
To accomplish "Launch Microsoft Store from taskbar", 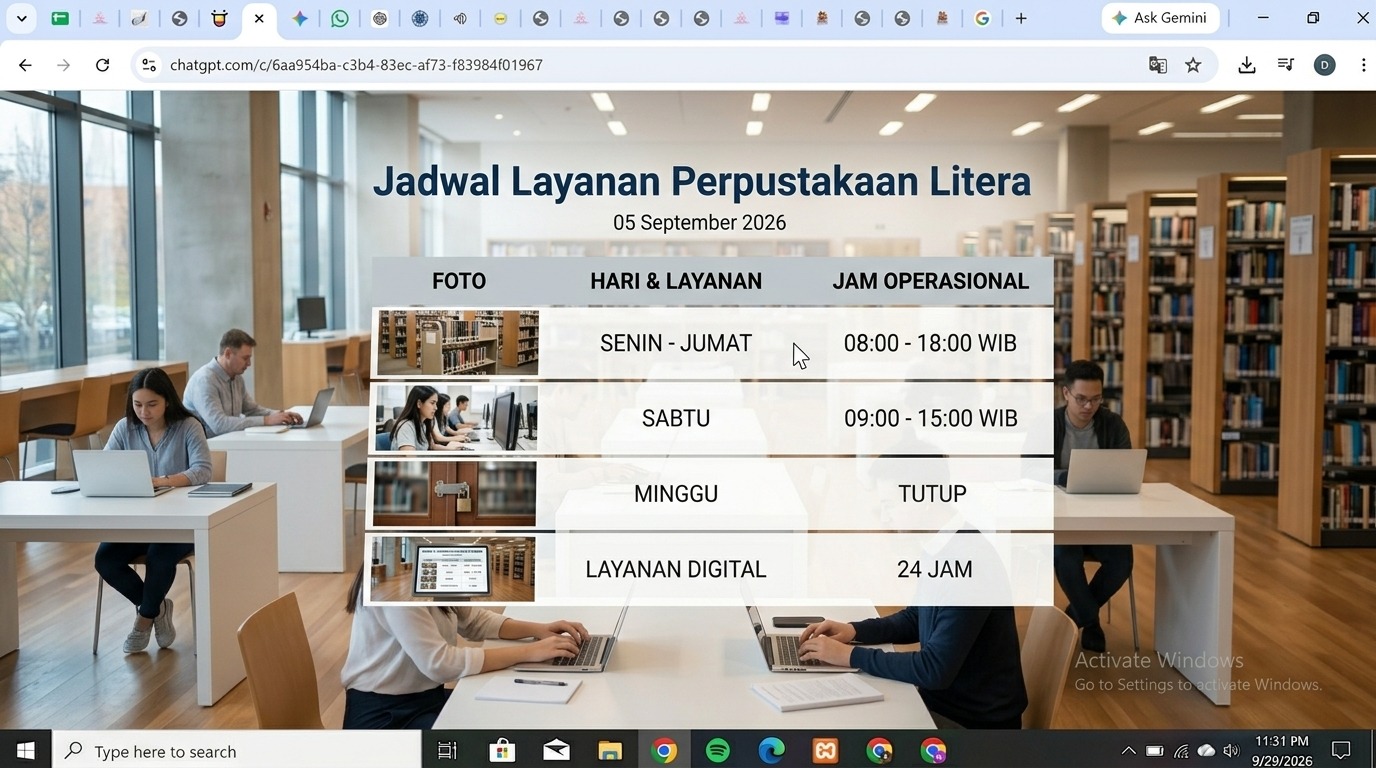I will (502, 750).
